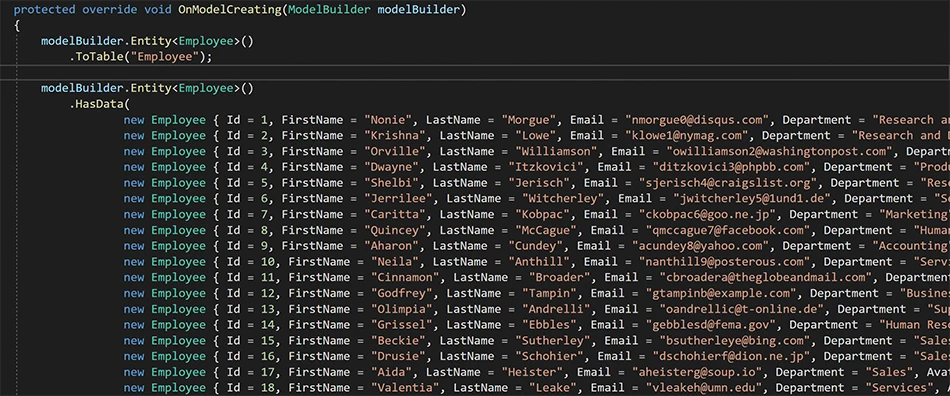Click the first name "Grissel"

(402, 325)
